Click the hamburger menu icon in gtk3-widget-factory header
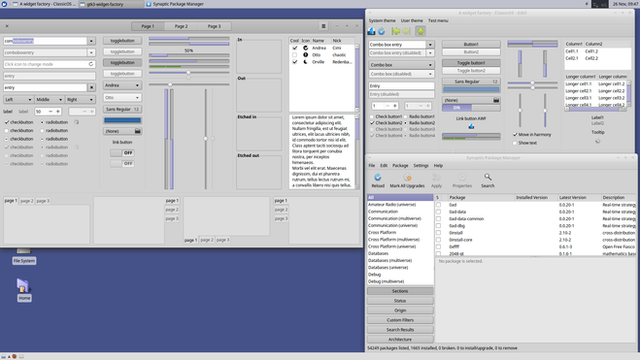640x360 pixels. (324, 26)
